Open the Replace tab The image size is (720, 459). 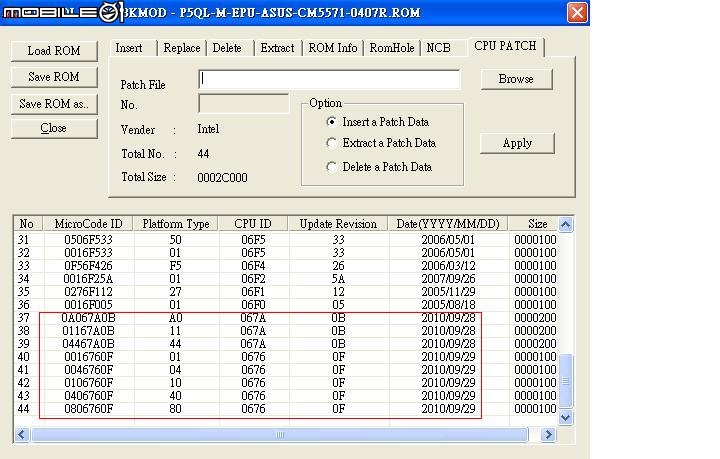pos(182,48)
